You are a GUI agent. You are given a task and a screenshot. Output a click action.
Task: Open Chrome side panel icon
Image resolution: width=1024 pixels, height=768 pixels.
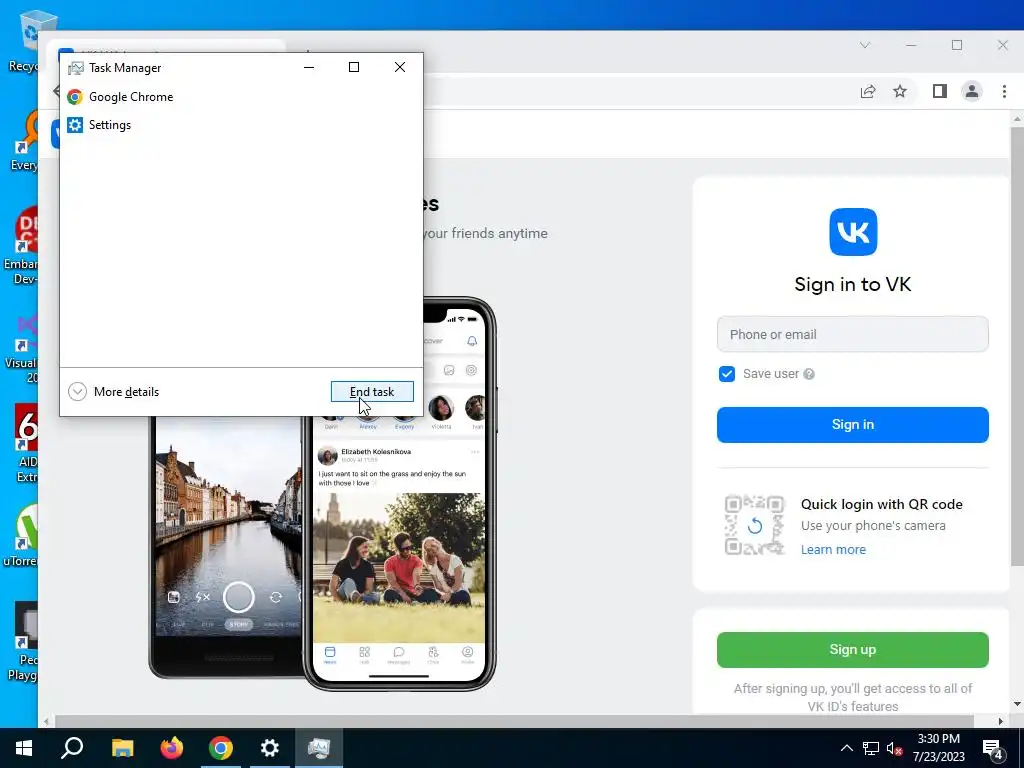tap(940, 91)
